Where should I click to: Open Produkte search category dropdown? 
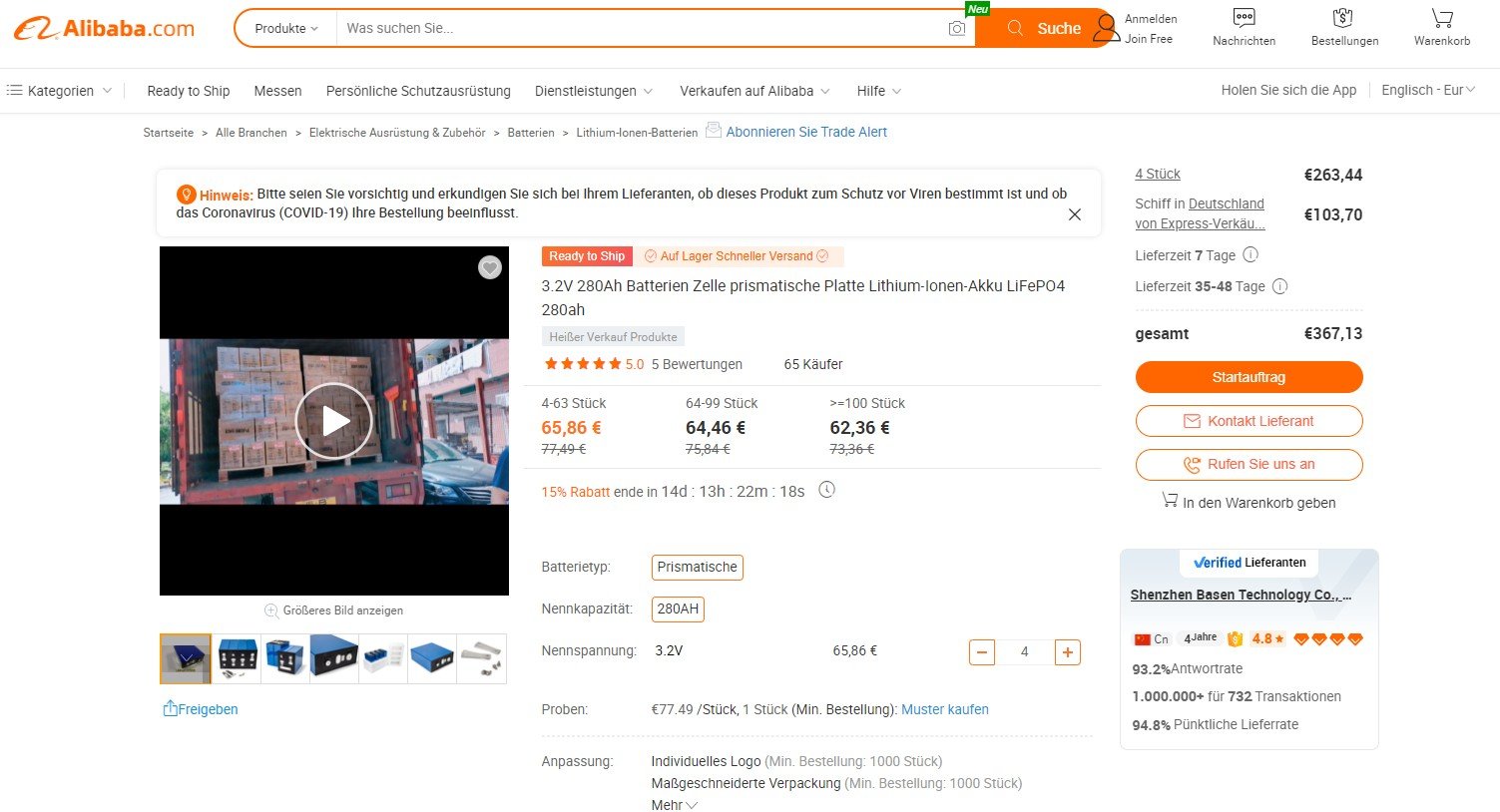(x=285, y=29)
